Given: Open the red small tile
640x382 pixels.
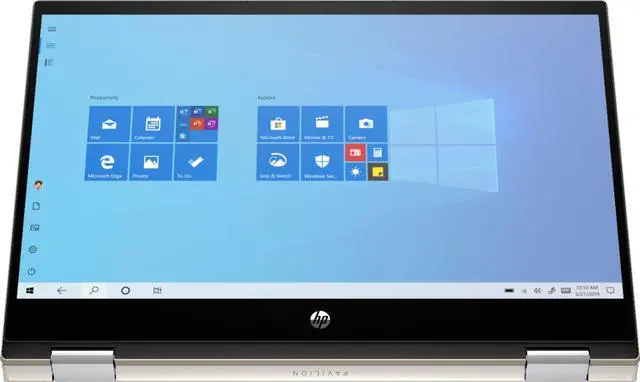Looking at the screenshot, I should 356,153.
